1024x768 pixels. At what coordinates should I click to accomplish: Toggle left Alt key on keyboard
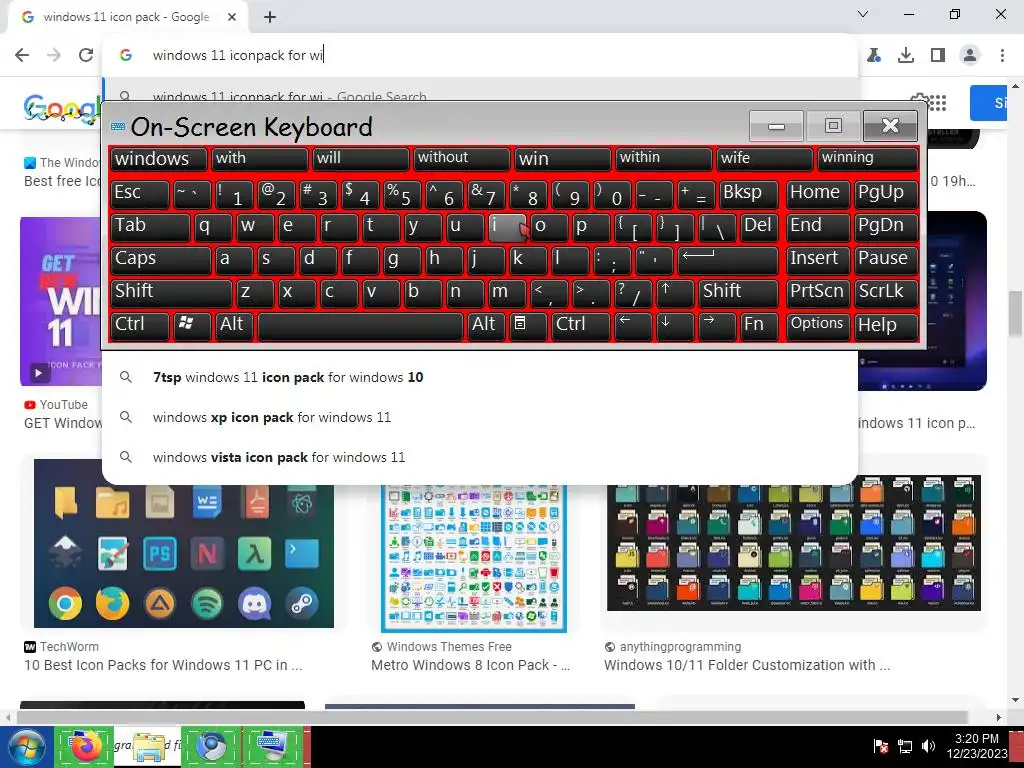(x=234, y=326)
